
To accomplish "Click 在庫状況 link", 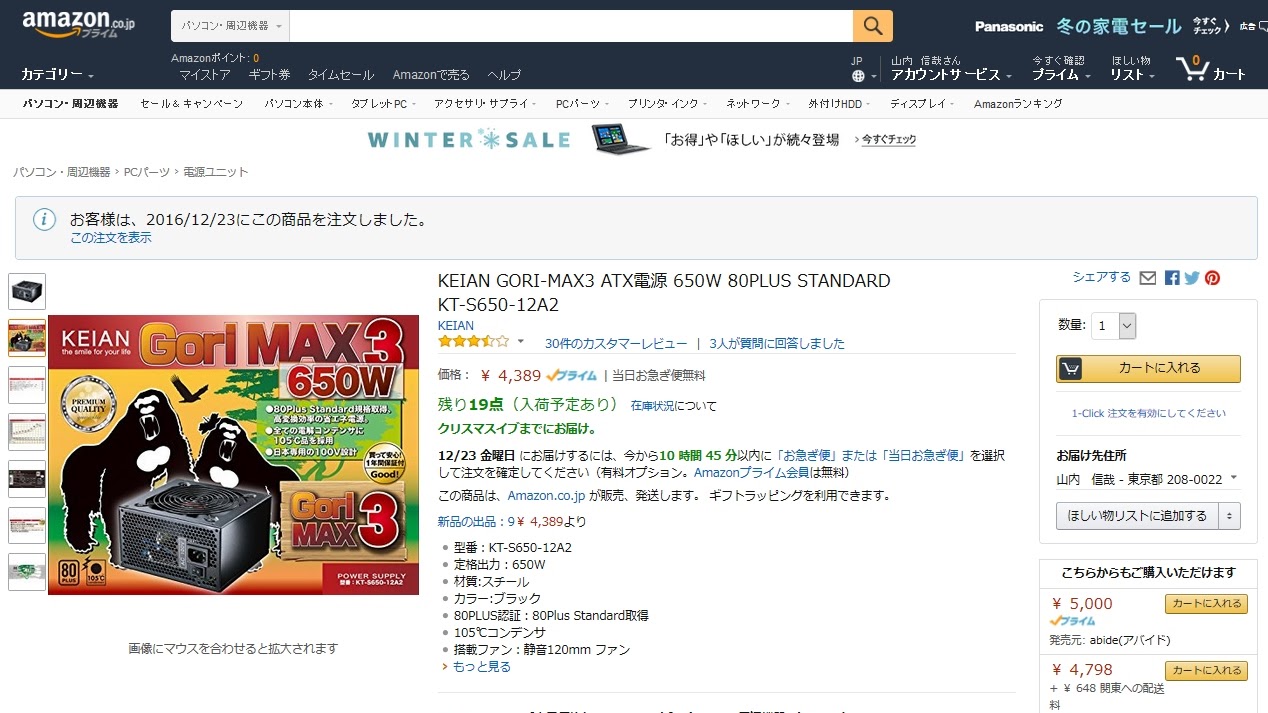I will pyautogui.click(x=653, y=406).
